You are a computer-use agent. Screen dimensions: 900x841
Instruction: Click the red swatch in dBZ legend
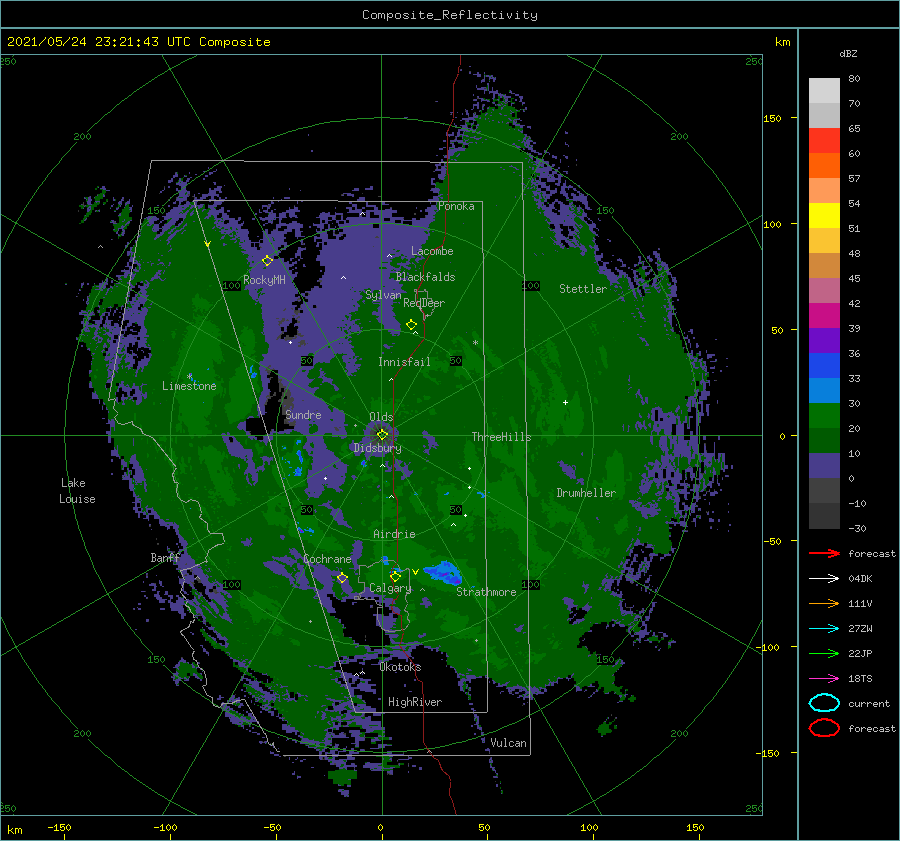tap(824, 141)
